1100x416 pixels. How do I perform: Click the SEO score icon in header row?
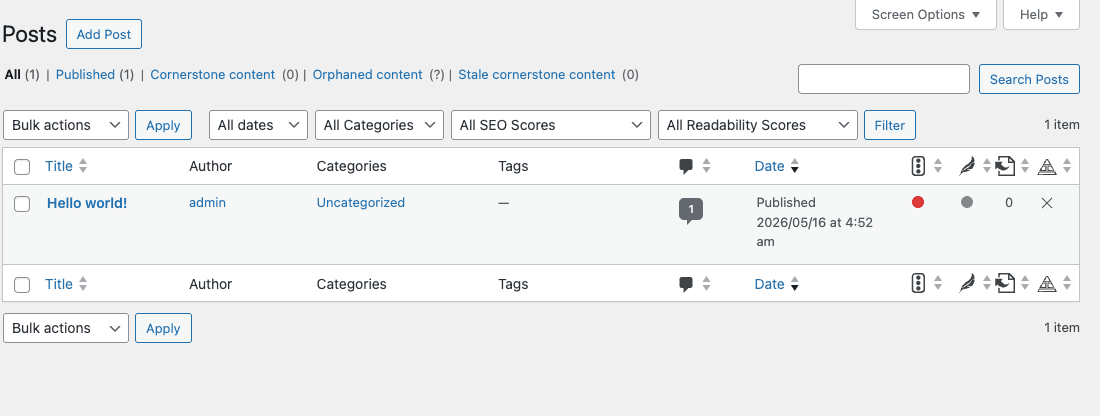[x=918, y=166]
